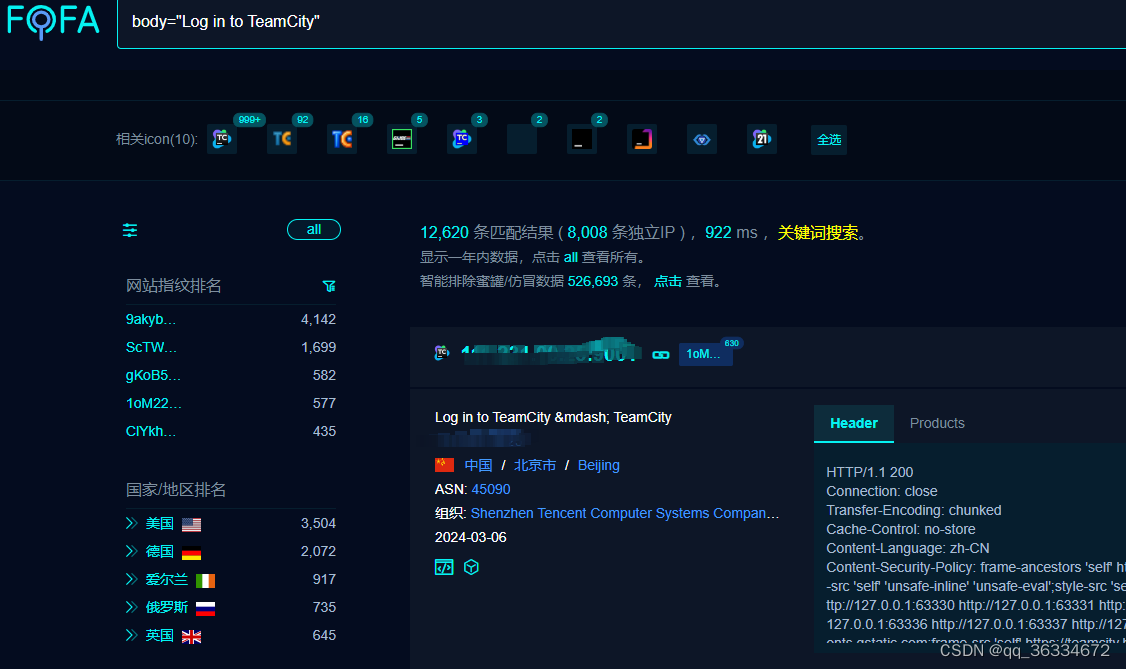The width and height of the screenshot is (1126, 669).
Task: Click the 526,693 excluded honeypot count
Action: (592, 281)
